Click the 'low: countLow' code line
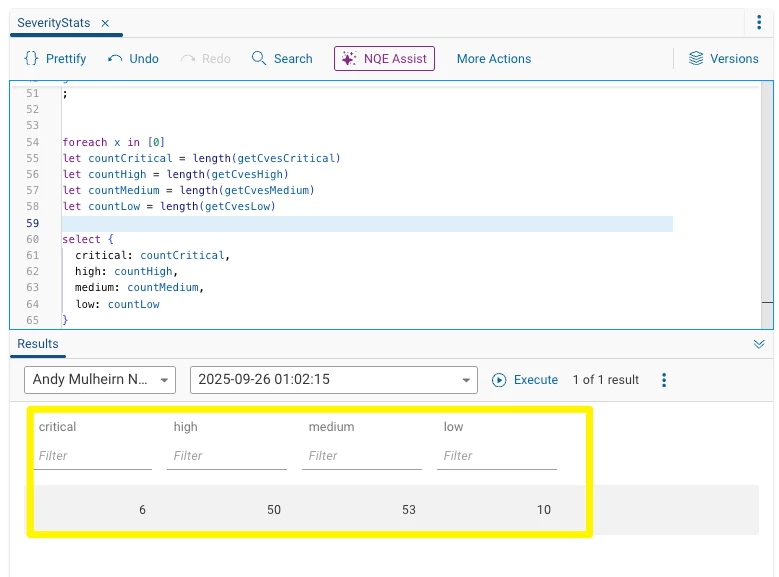The width and height of the screenshot is (779, 577). click(x=117, y=304)
